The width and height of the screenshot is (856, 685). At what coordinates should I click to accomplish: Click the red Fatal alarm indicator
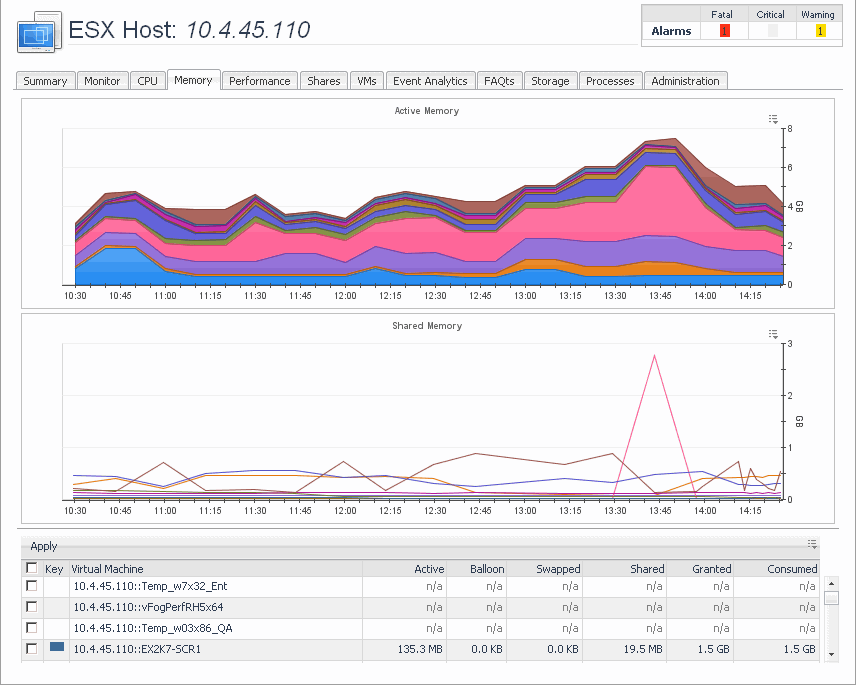[725, 31]
